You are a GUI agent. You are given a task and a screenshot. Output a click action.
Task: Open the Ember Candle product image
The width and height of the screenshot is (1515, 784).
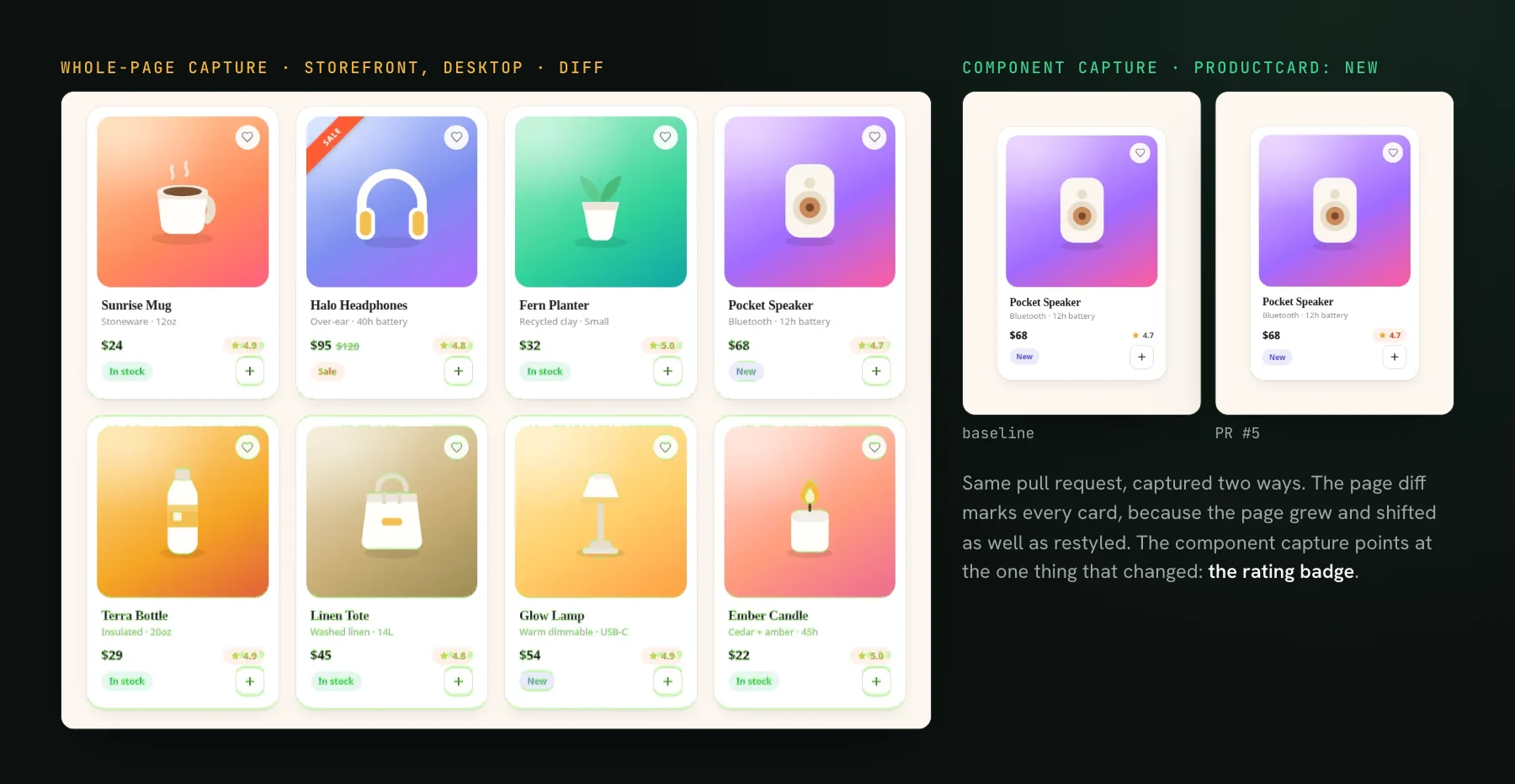[x=810, y=511]
